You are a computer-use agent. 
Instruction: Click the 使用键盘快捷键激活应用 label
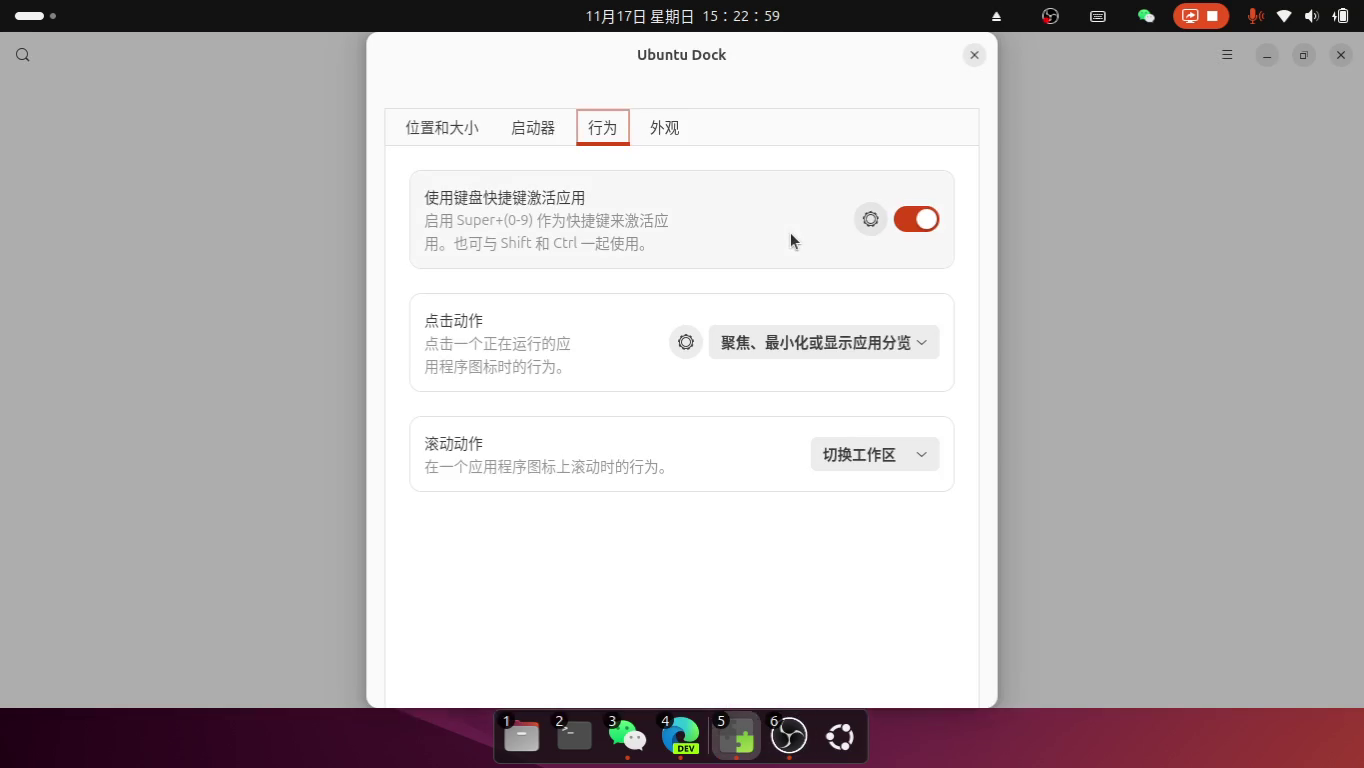point(505,197)
